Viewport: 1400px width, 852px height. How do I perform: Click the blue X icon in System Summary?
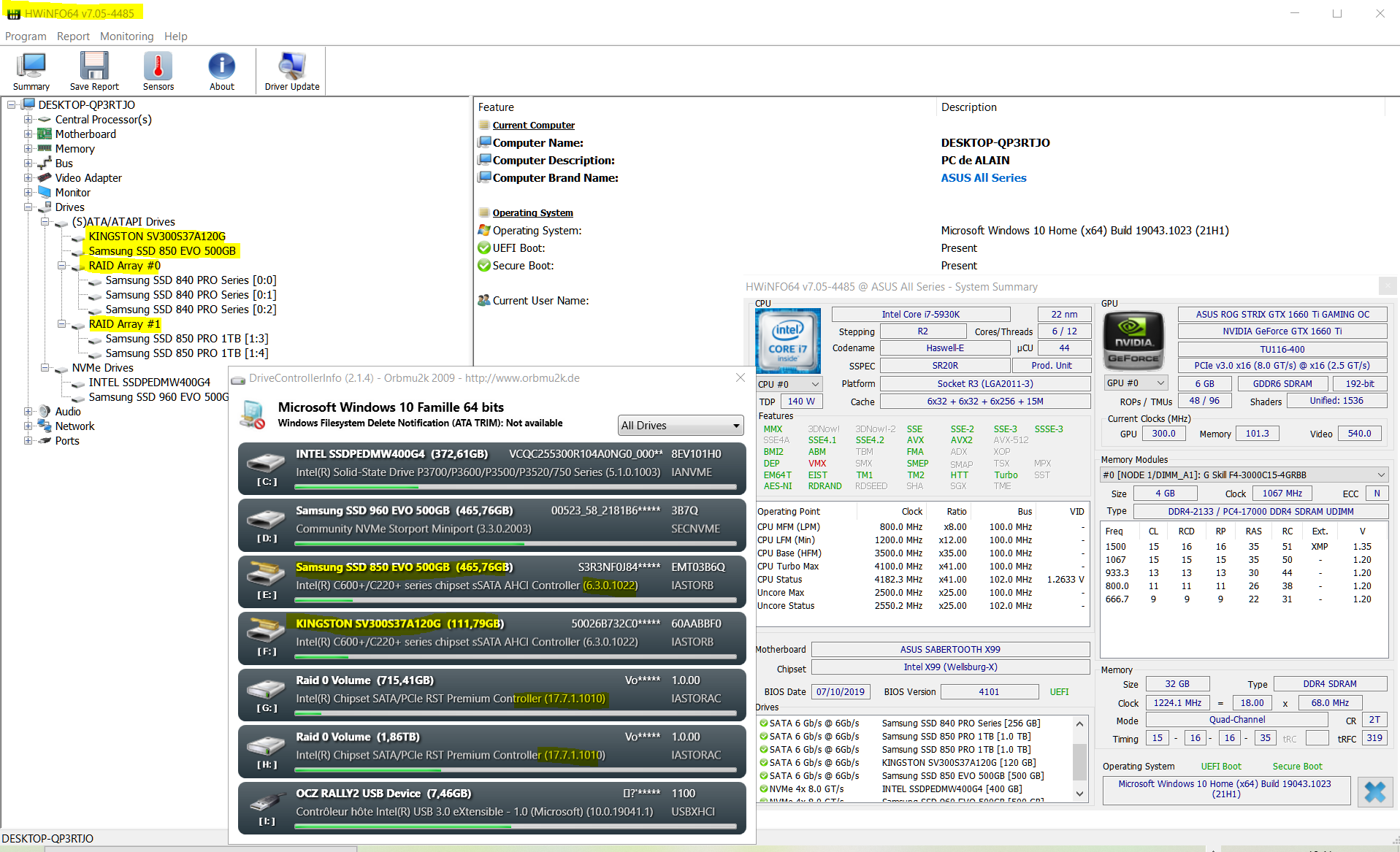[x=1374, y=791]
